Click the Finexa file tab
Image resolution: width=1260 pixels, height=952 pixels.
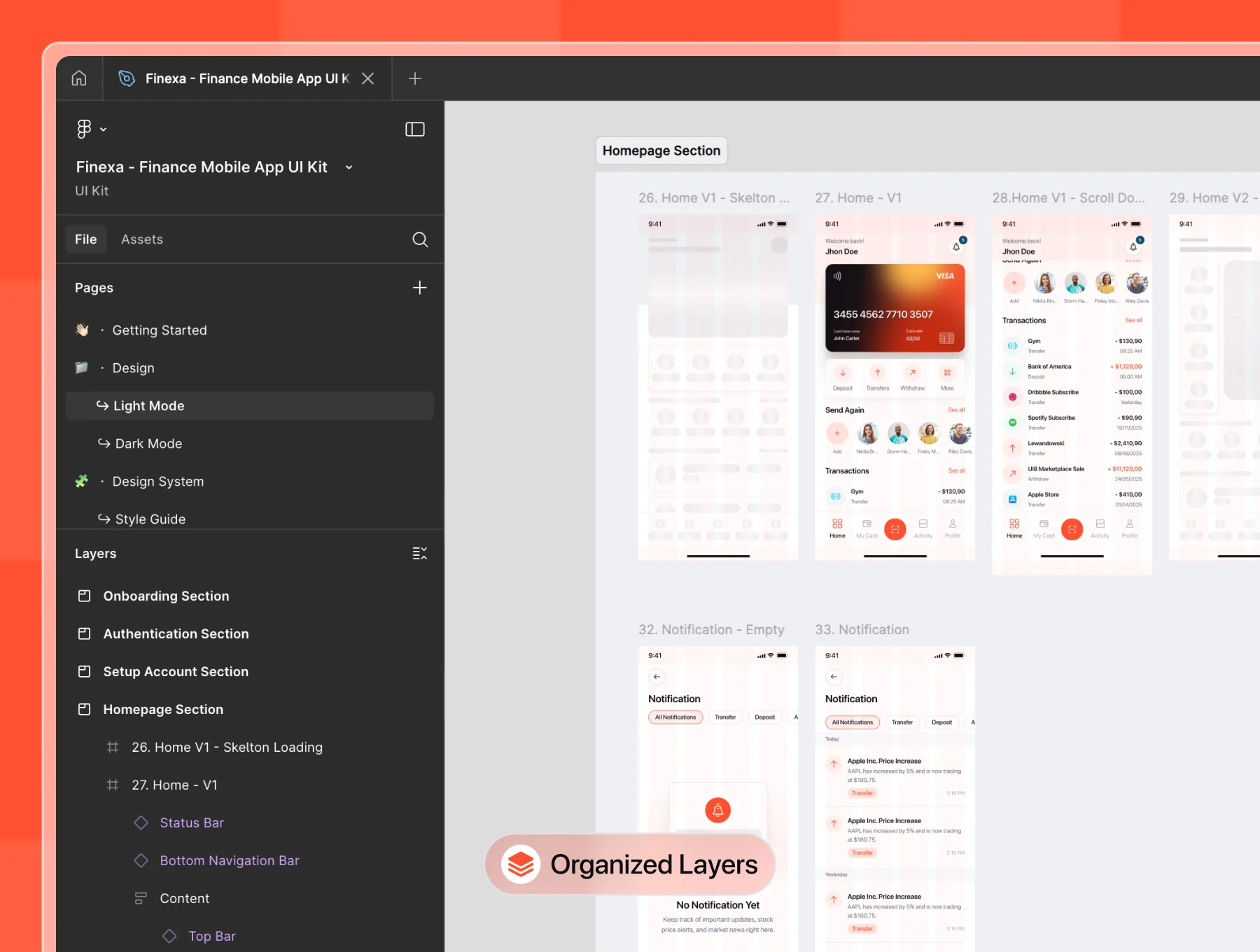tap(248, 78)
